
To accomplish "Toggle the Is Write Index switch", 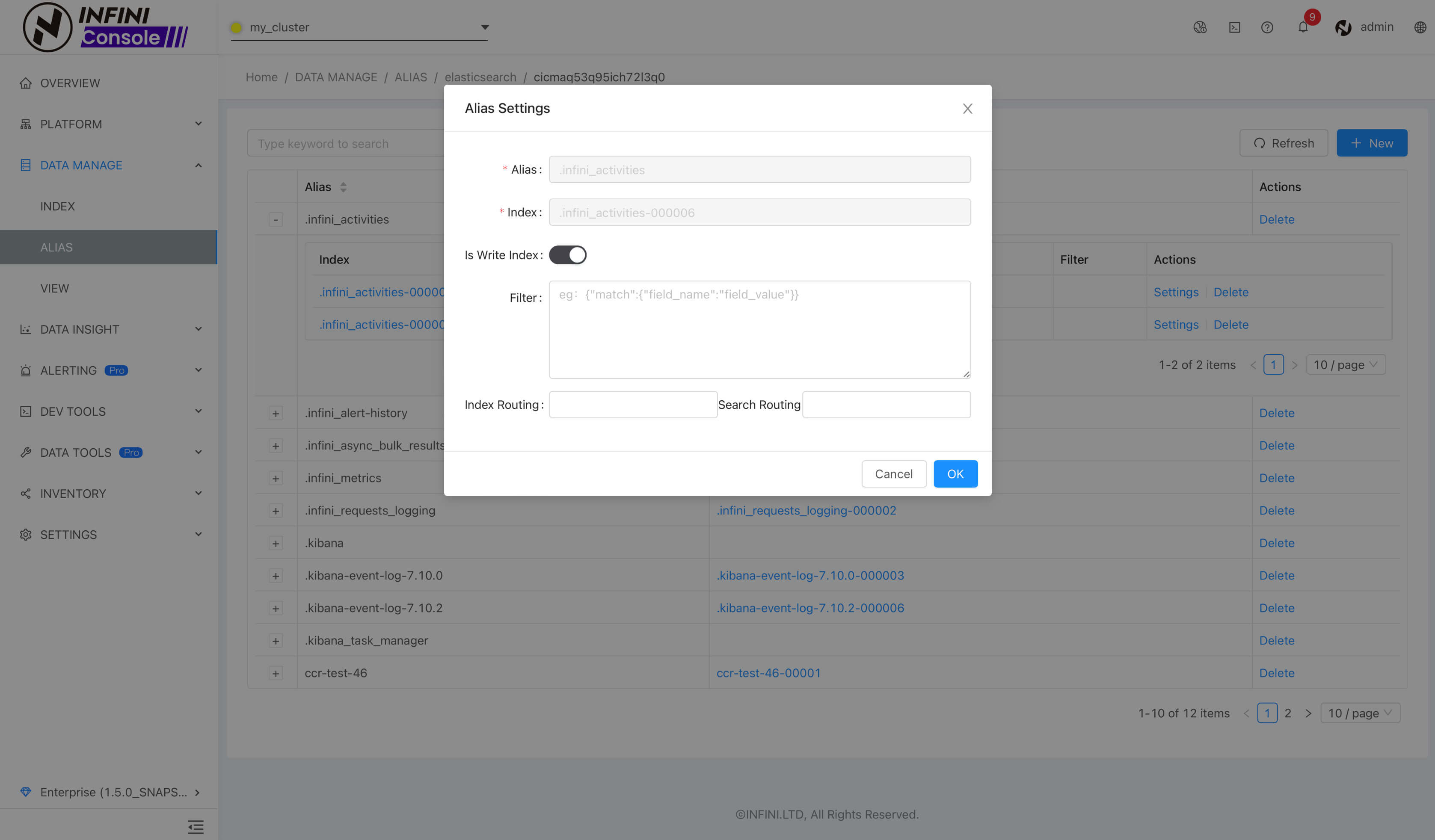I will click(567, 255).
